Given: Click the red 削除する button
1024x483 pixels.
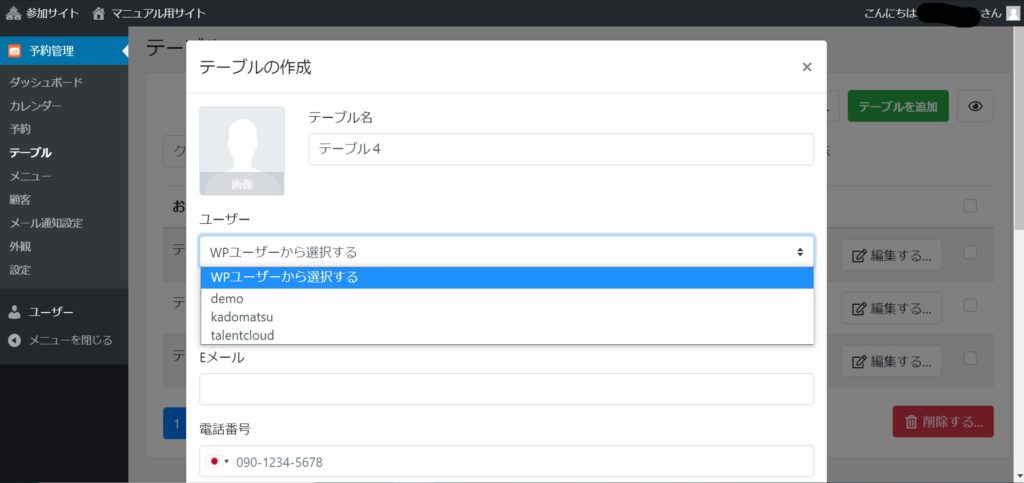Looking at the screenshot, I should 942,422.
